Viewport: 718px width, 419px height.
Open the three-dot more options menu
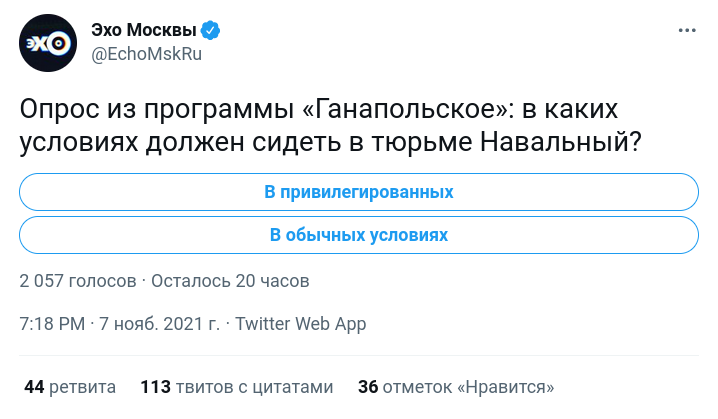(687, 31)
